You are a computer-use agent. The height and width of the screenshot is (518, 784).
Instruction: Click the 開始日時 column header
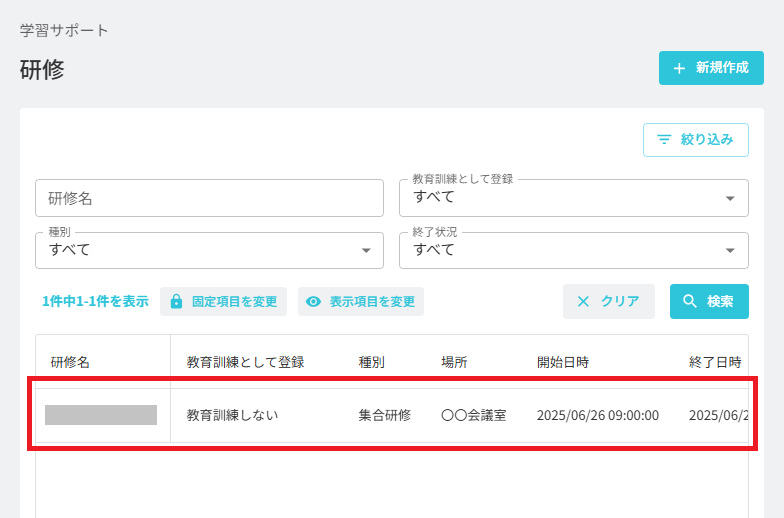click(x=563, y=362)
